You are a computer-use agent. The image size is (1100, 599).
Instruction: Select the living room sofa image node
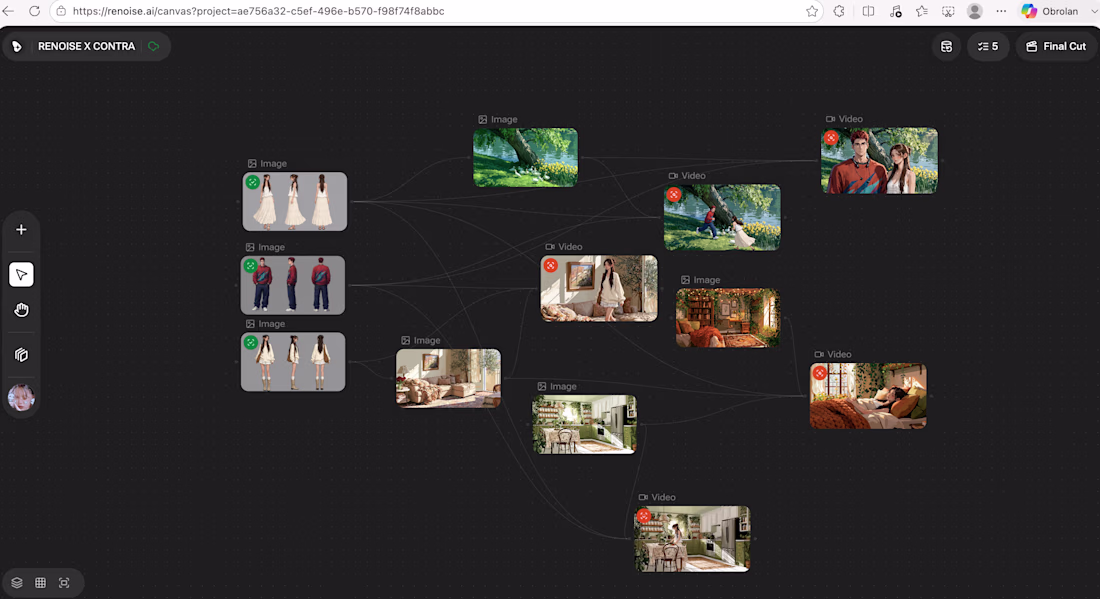point(448,378)
